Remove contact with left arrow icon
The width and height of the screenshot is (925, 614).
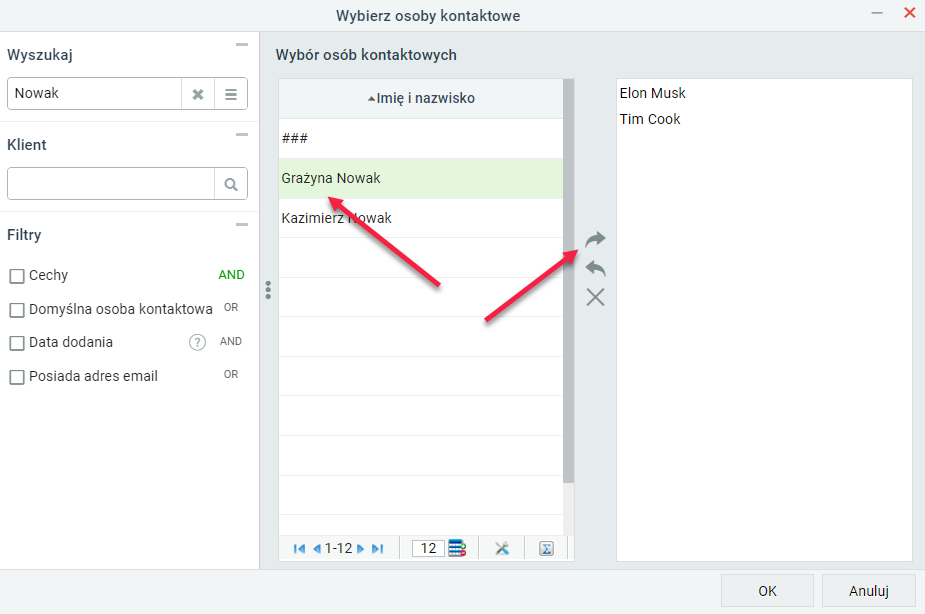[x=595, y=268]
